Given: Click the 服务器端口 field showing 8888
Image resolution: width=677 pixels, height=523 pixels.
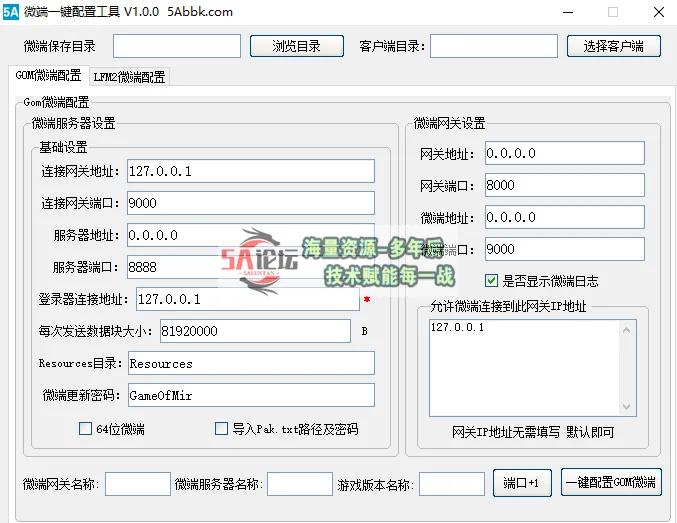Looking at the screenshot, I should [251, 267].
